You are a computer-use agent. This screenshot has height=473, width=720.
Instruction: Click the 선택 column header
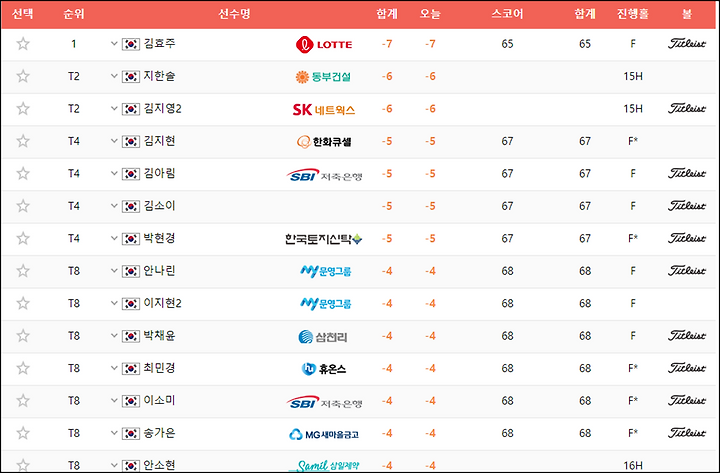tap(22, 14)
